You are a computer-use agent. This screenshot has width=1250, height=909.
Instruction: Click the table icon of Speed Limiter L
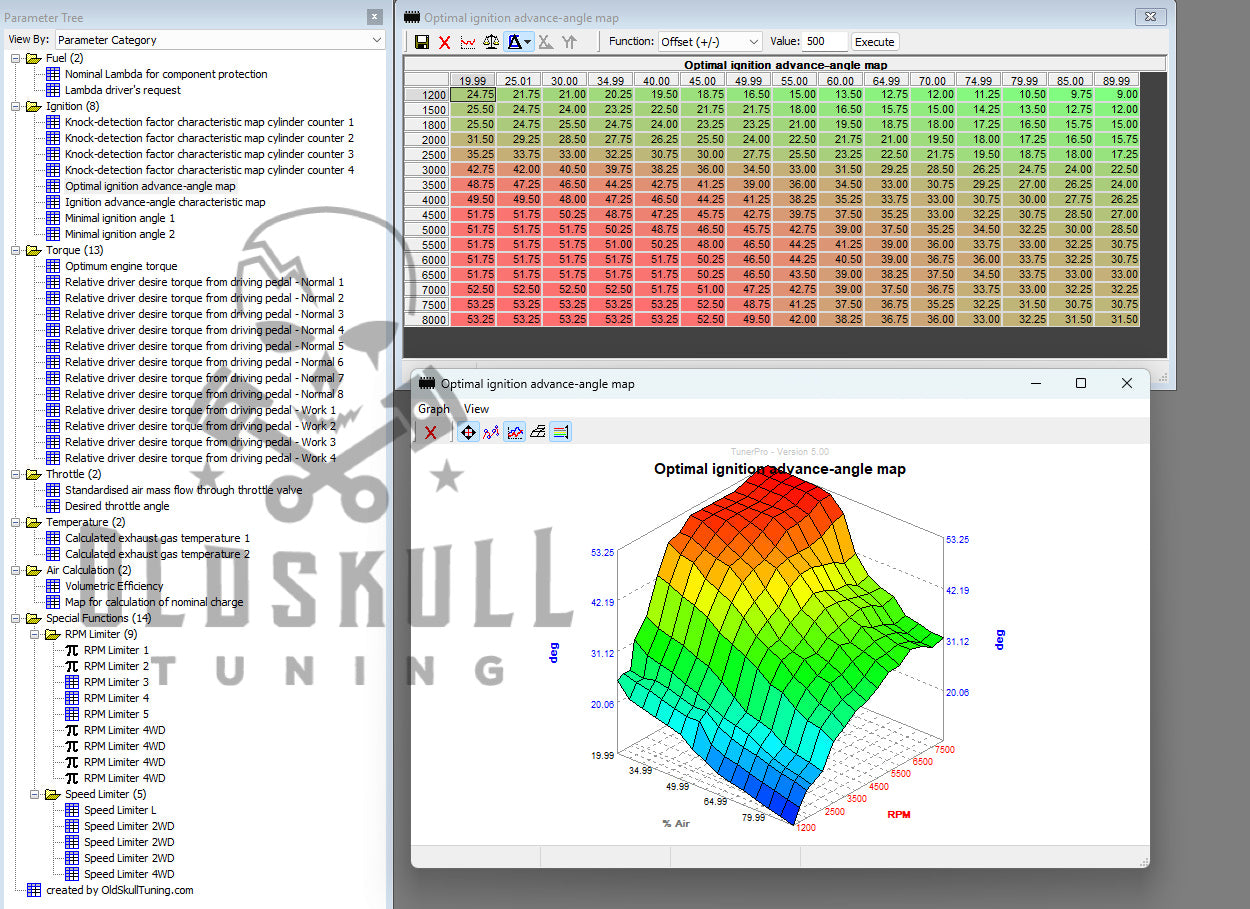click(72, 810)
